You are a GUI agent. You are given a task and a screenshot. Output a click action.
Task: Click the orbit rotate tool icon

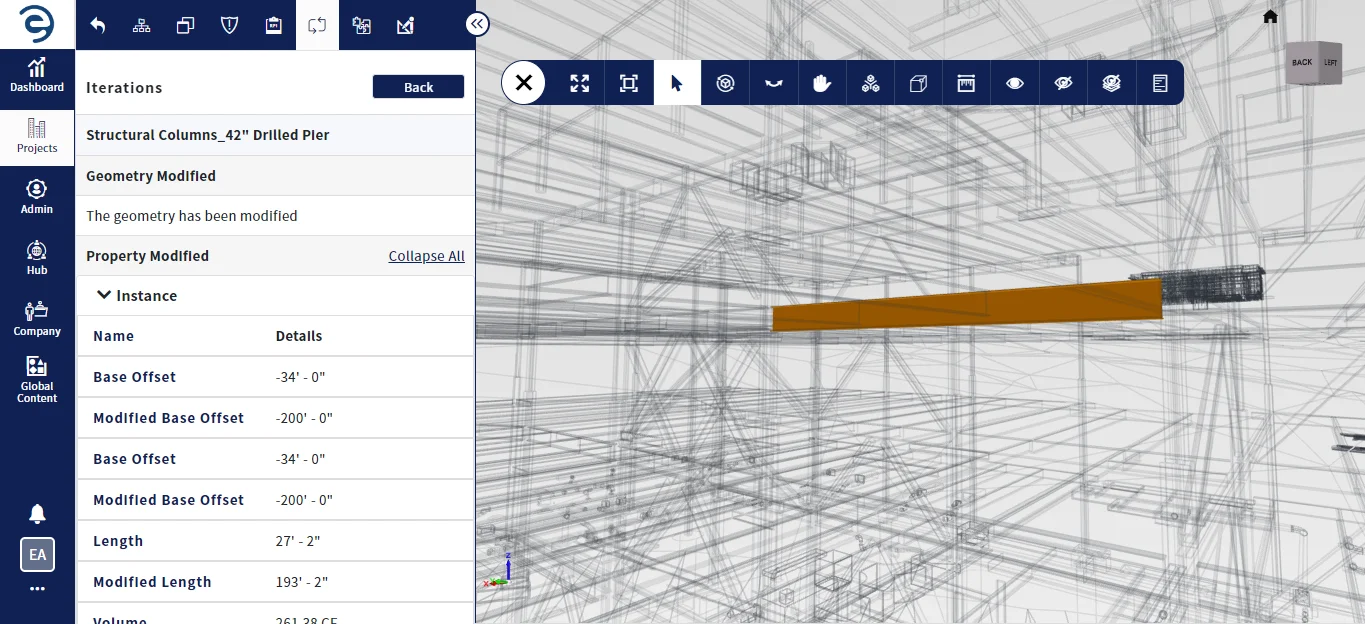tap(726, 83)
